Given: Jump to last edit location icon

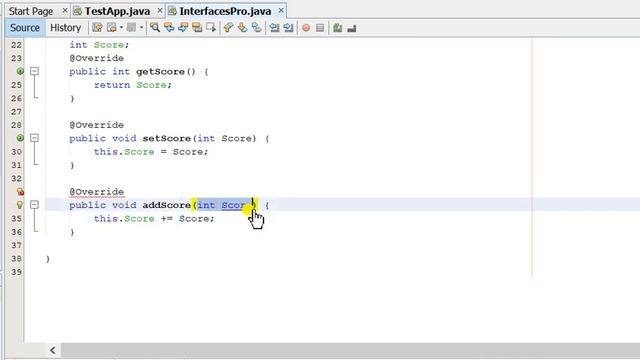Looking at the screenshot, I should (97, 28).
